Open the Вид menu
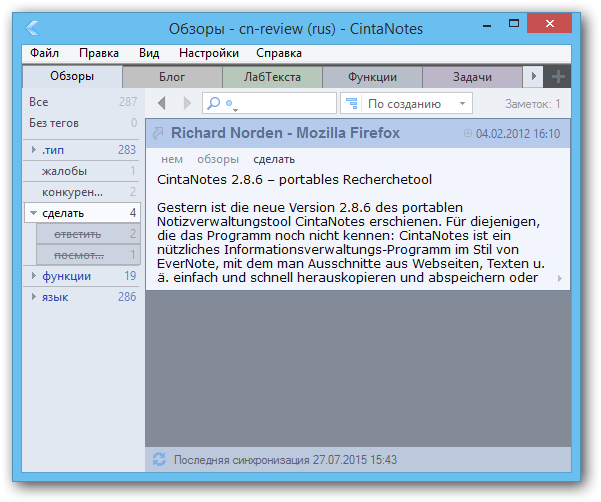601x502 pixels. (149, 53)
